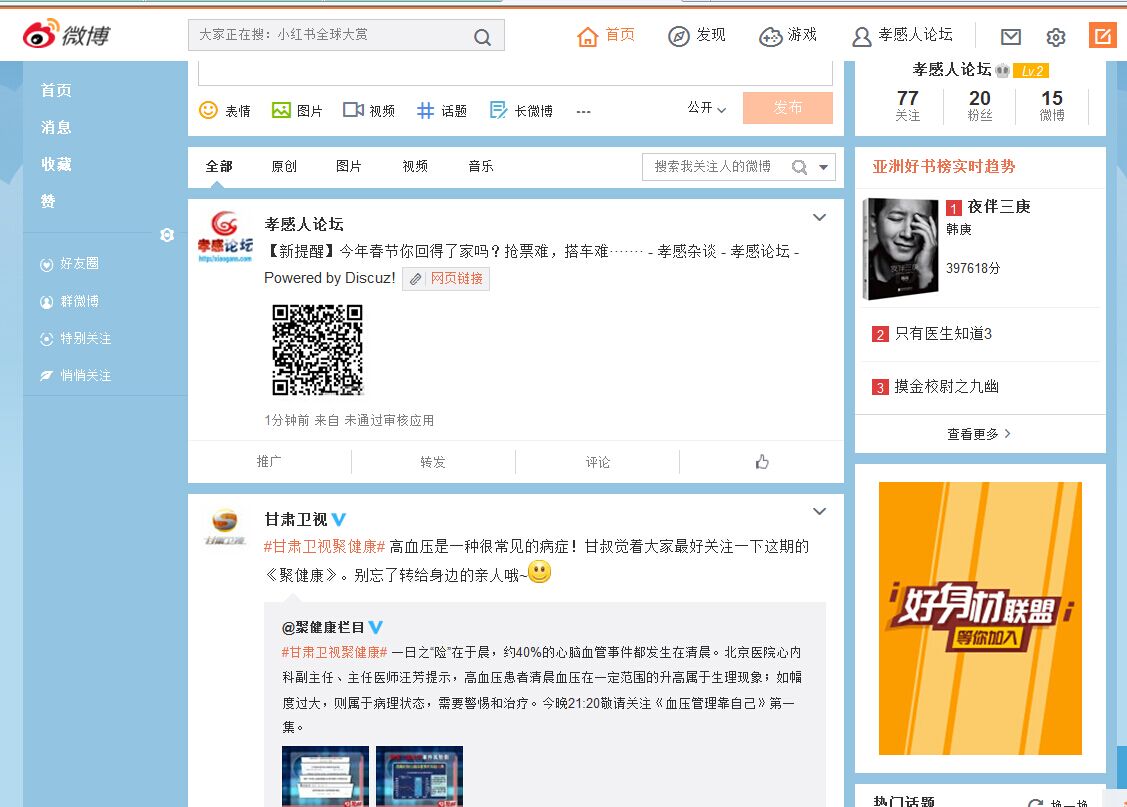This screenshot has height=807, width=1127.
Task: Open sidebar group settings gear
Action: coord(167,235)
